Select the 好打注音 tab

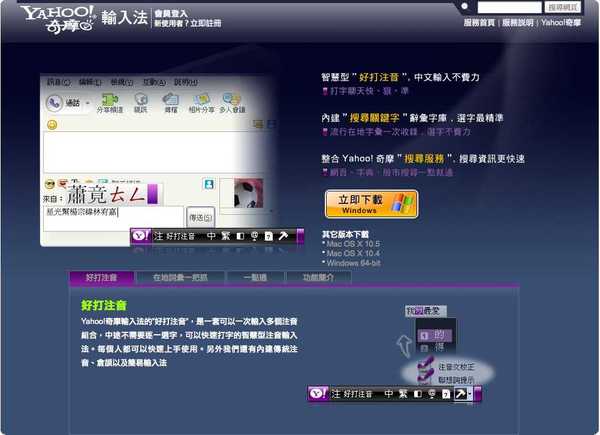point(101,278)
